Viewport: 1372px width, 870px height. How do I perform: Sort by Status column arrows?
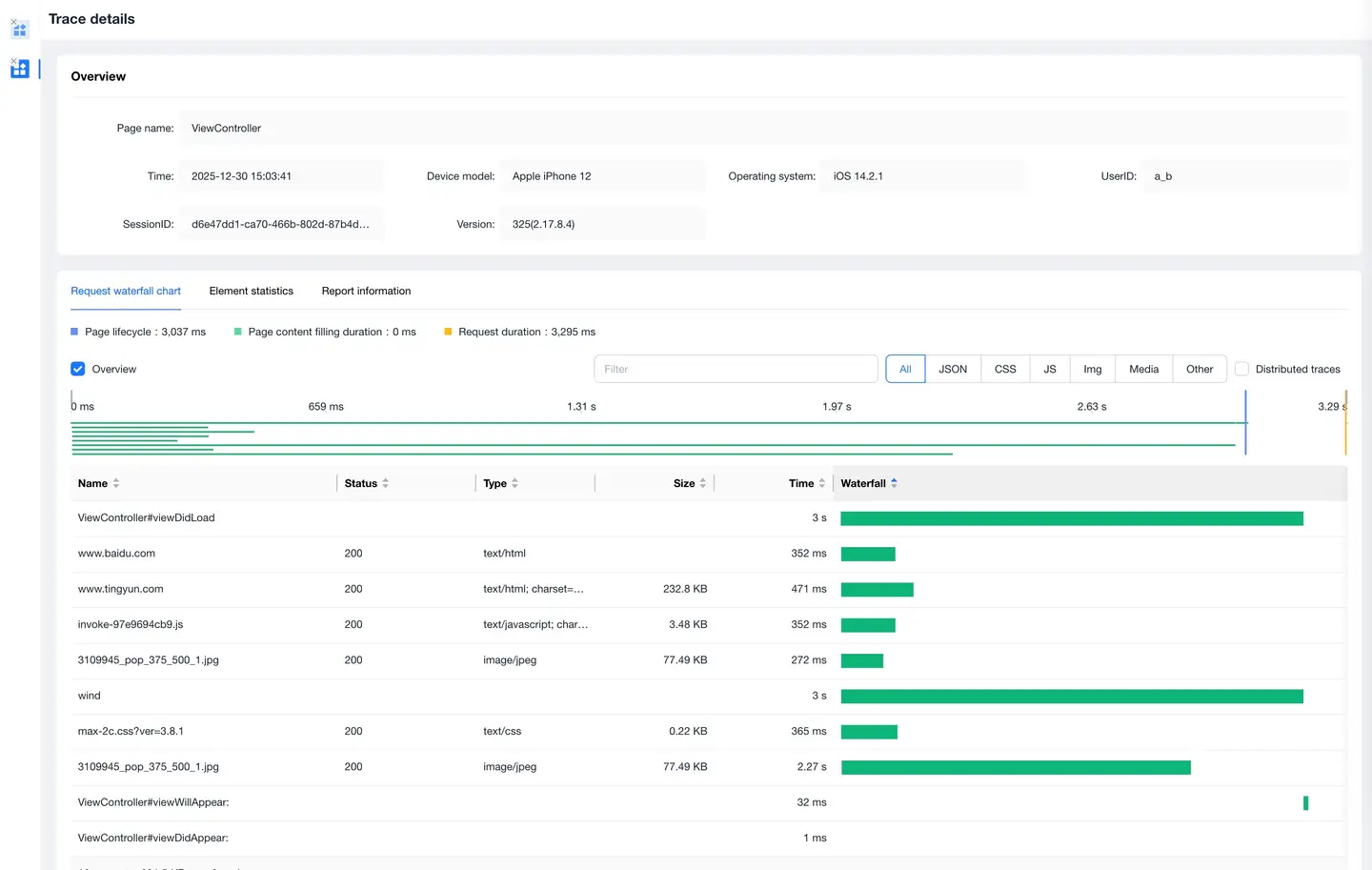click(x=385, y=484)
